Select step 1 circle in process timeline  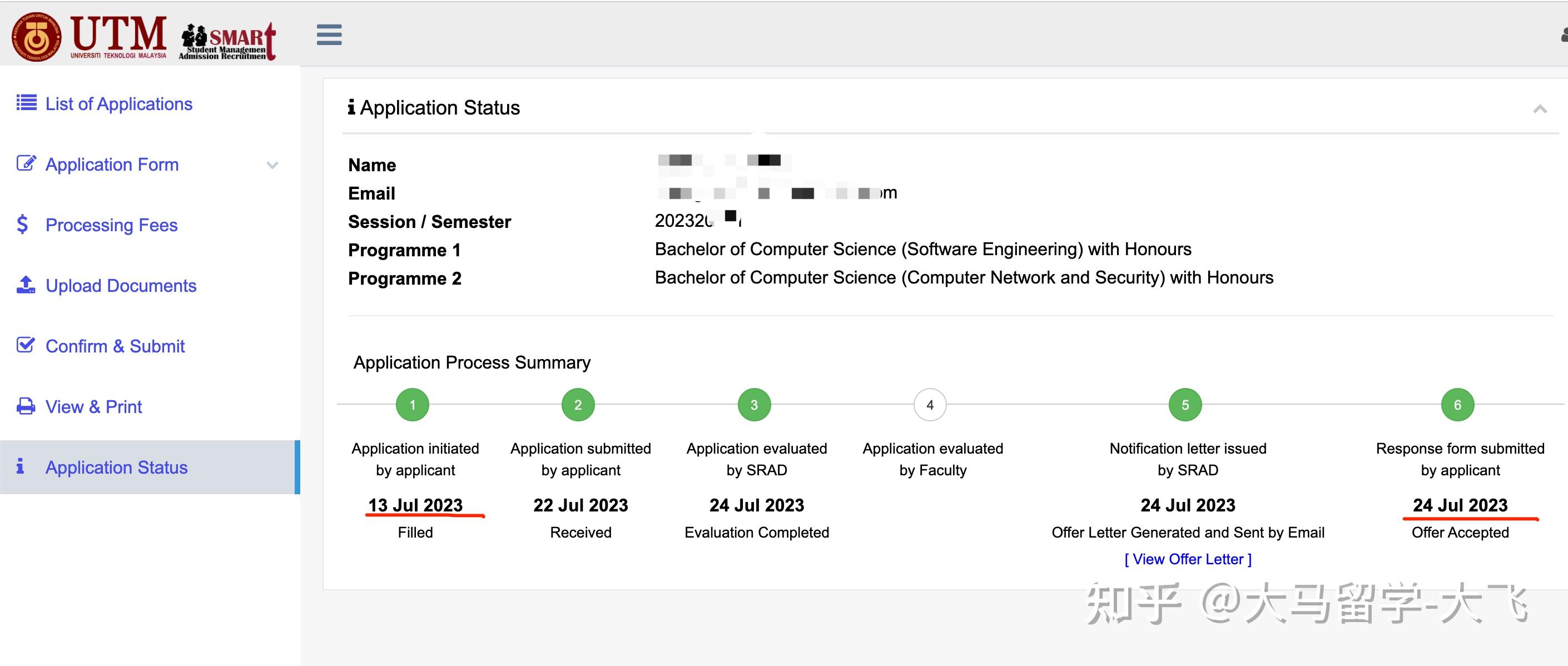click(412, 405)
